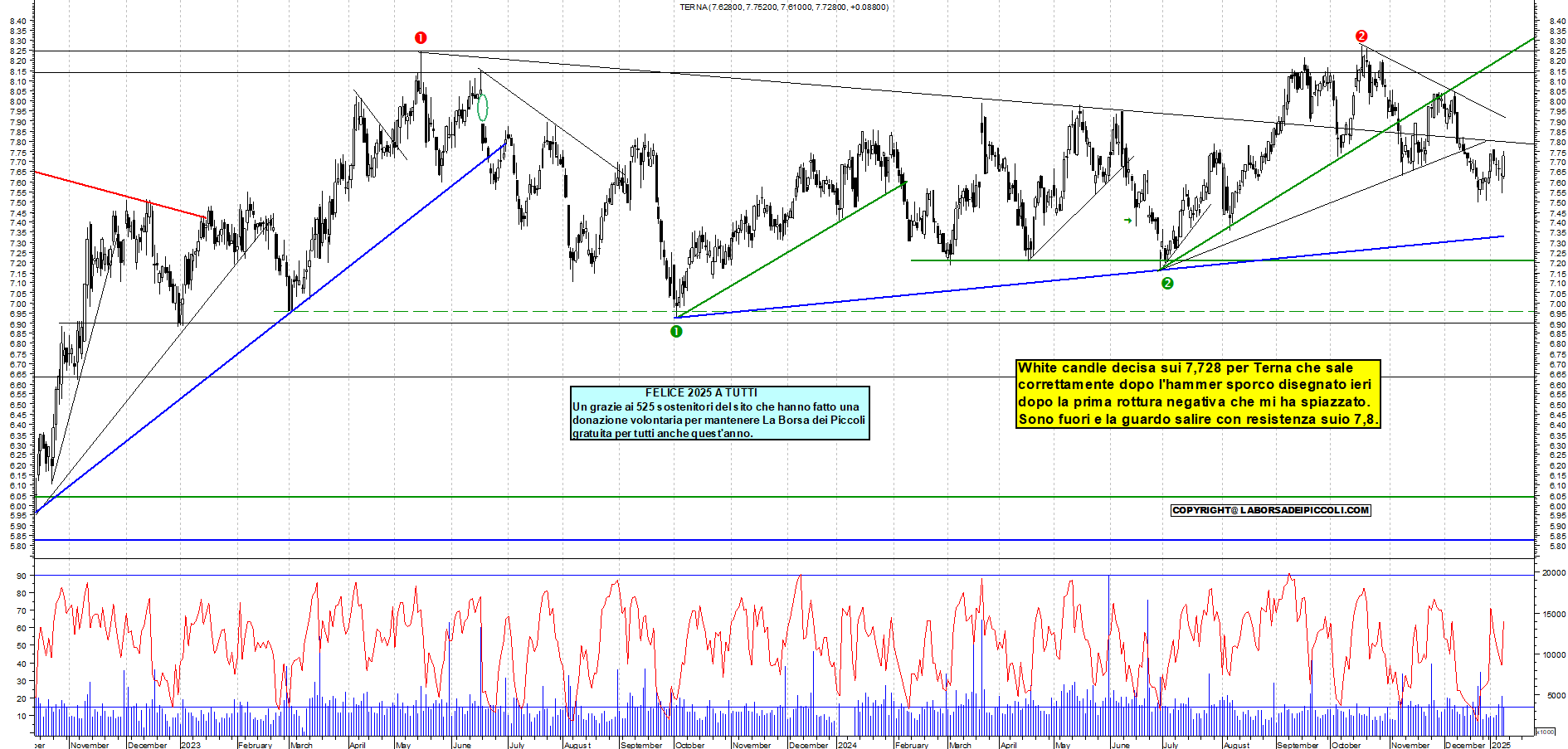Click the line "dopo la prima rottura negativa"
This screenshot has width=1568, height=749.
[x=1194, y=402]
